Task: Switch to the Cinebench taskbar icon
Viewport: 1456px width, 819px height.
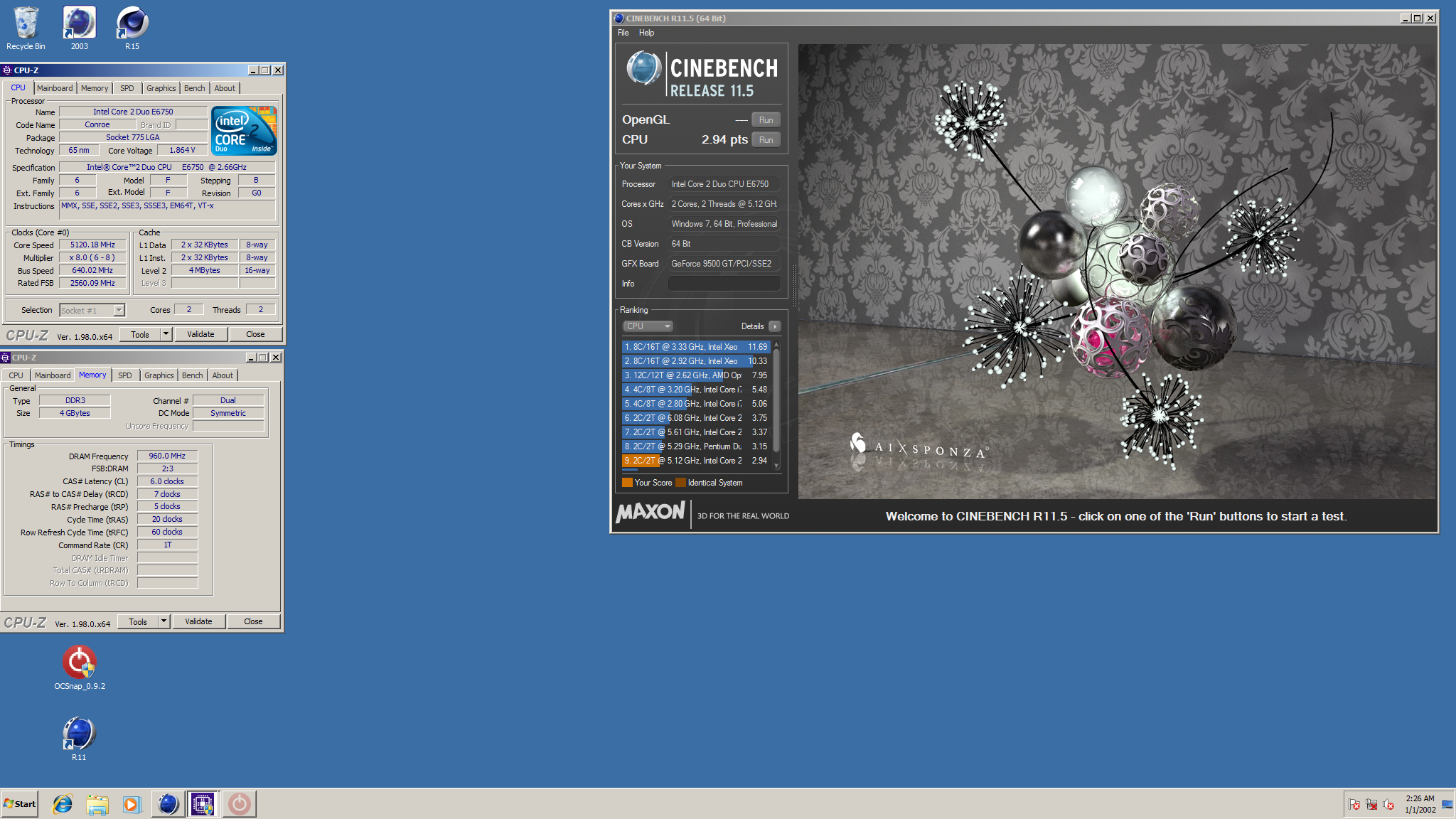Action: point(168,804)
